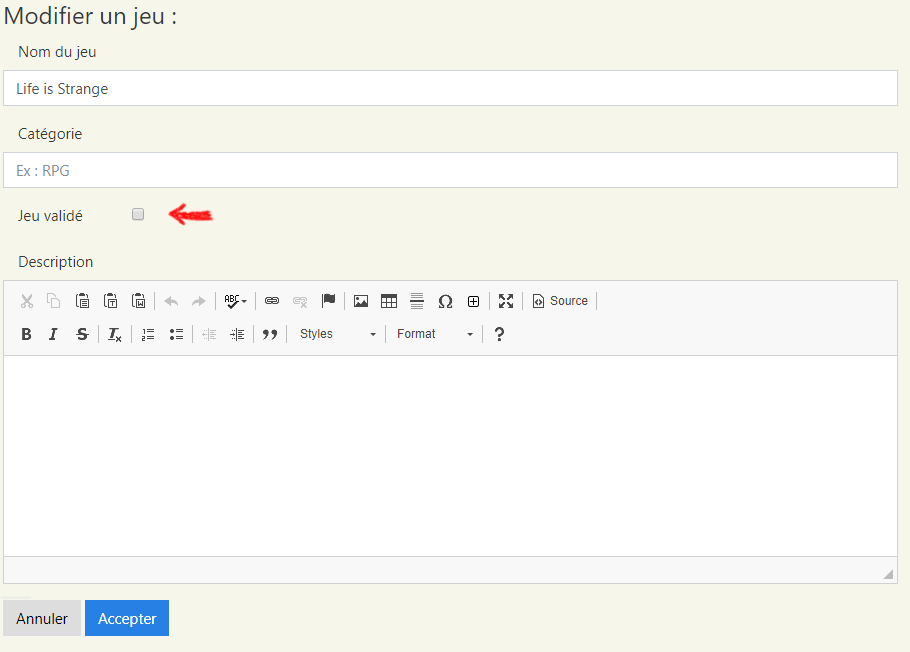Image resolution: width=910 pixels, height=652 pixels.
Task: Insert a link using the Link icon
Action: coord(272,301)
